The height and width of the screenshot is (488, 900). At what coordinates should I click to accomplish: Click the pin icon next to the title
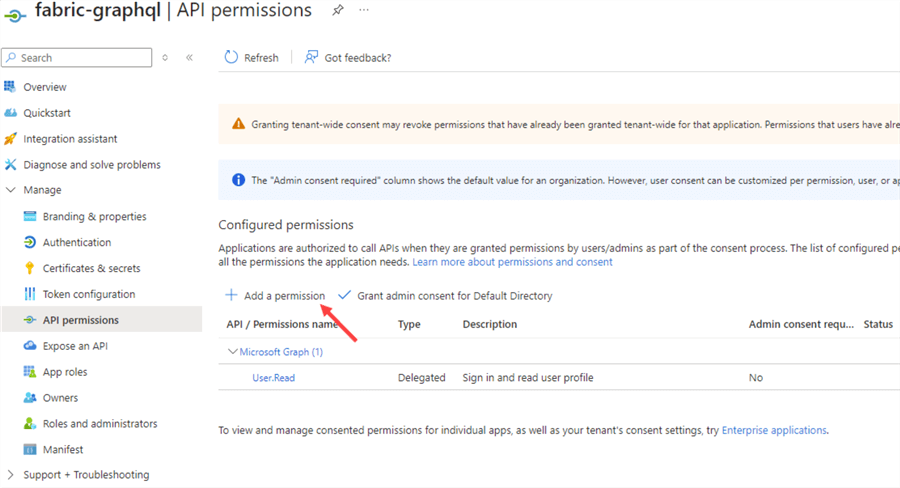pos(338,10)
